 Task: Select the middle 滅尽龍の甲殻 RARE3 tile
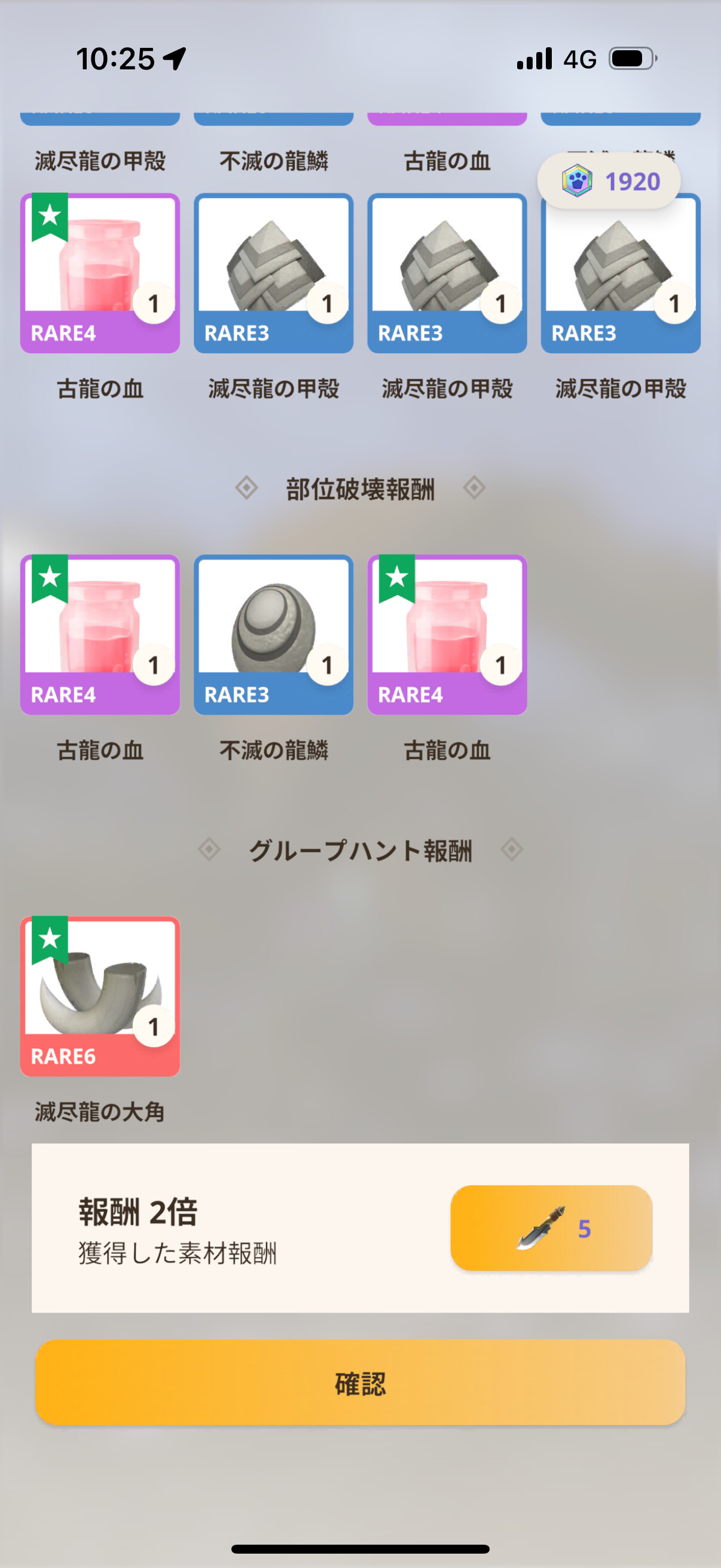tap(447, 273)
